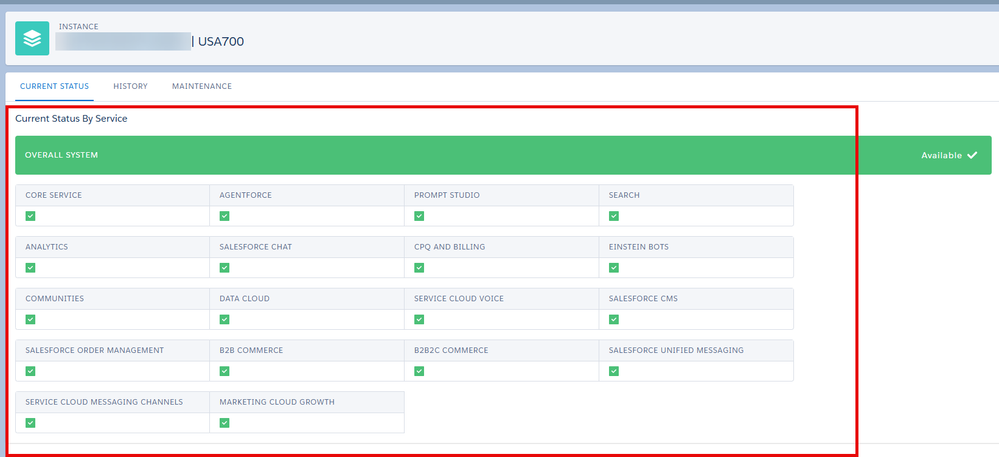Click the Core Service green status icon

click(x=31, y=216)
